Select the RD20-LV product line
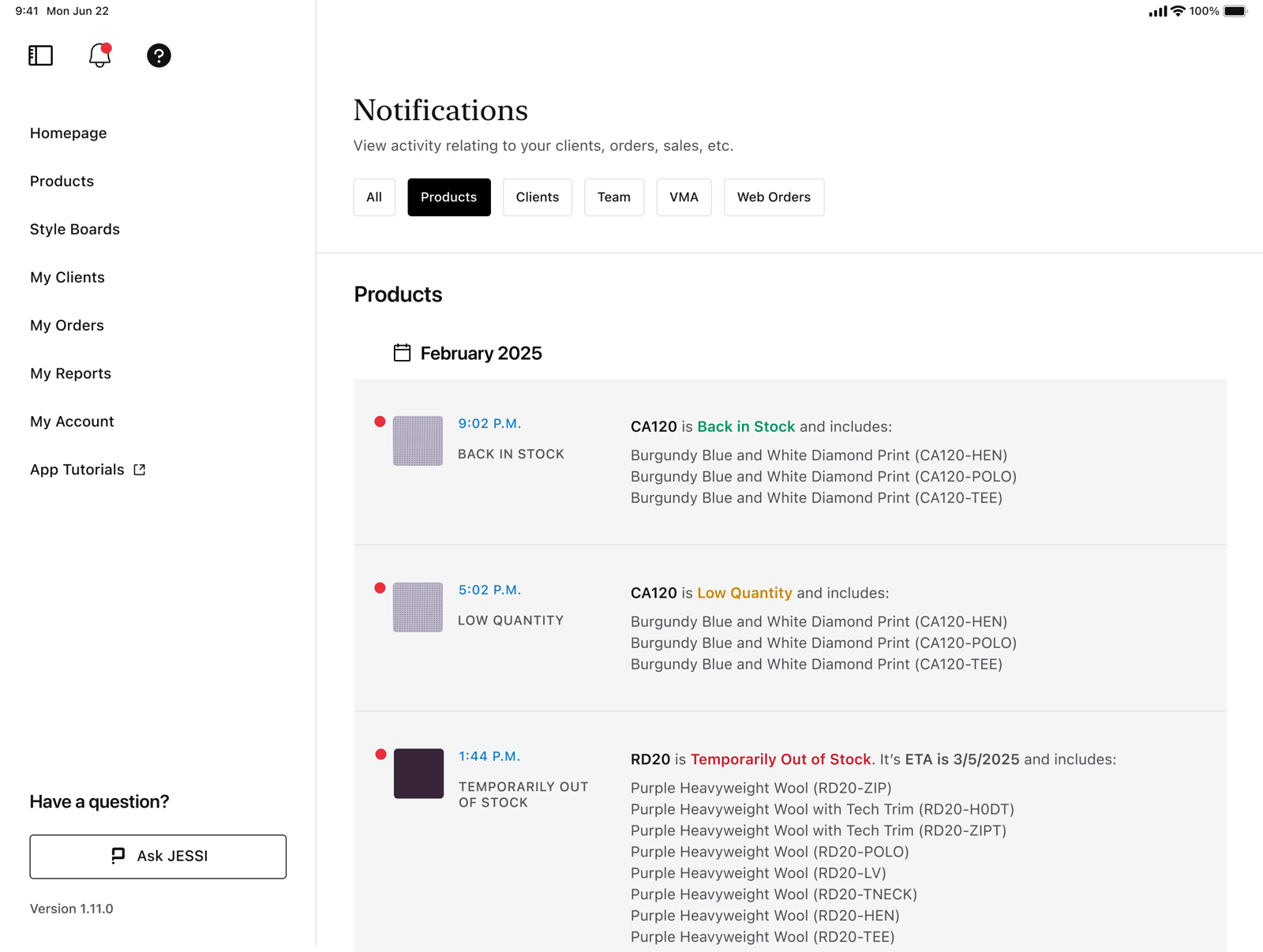1263x952 pixels. click(x=759, y=873)
